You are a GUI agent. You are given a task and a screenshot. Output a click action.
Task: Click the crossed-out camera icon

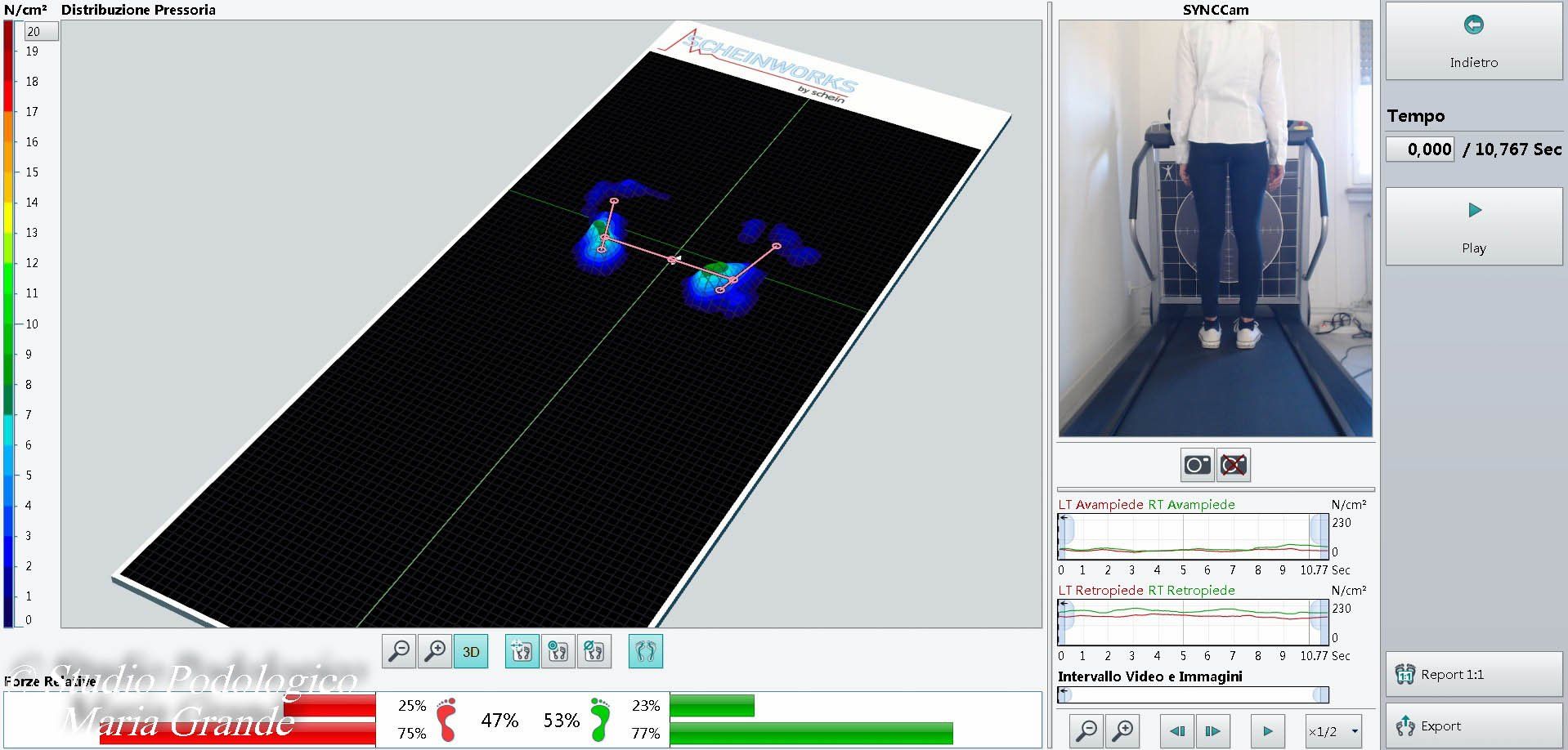click(x=1233, y=465)
